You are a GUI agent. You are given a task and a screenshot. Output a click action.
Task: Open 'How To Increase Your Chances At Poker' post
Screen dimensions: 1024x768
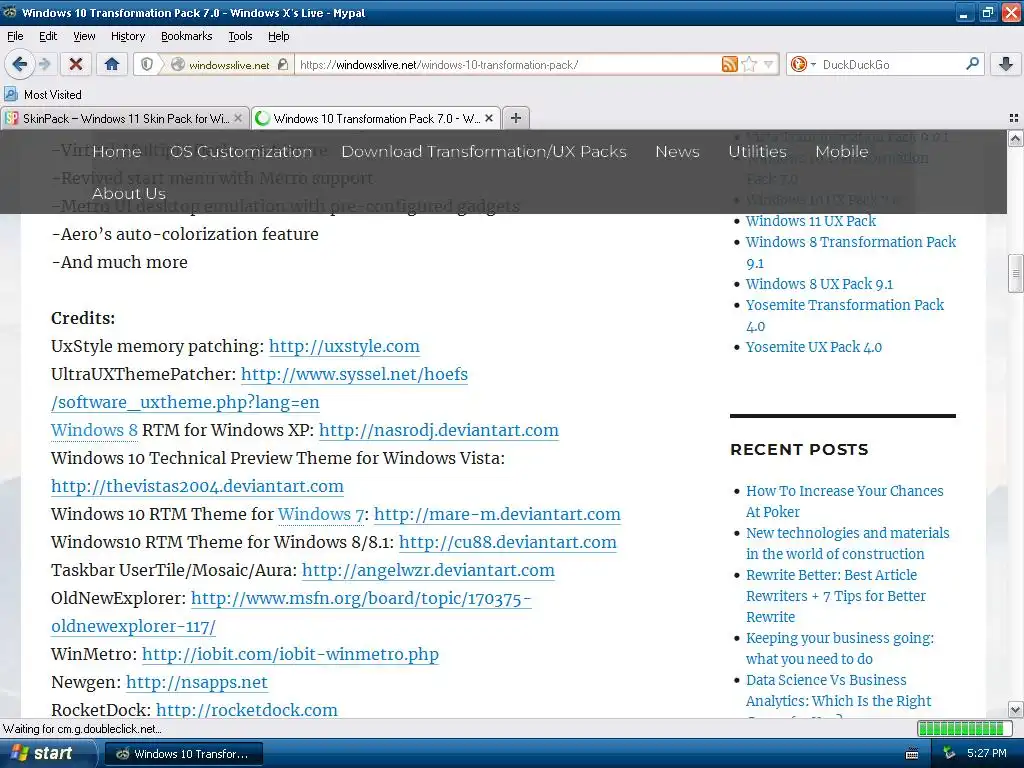click(844, 502)
